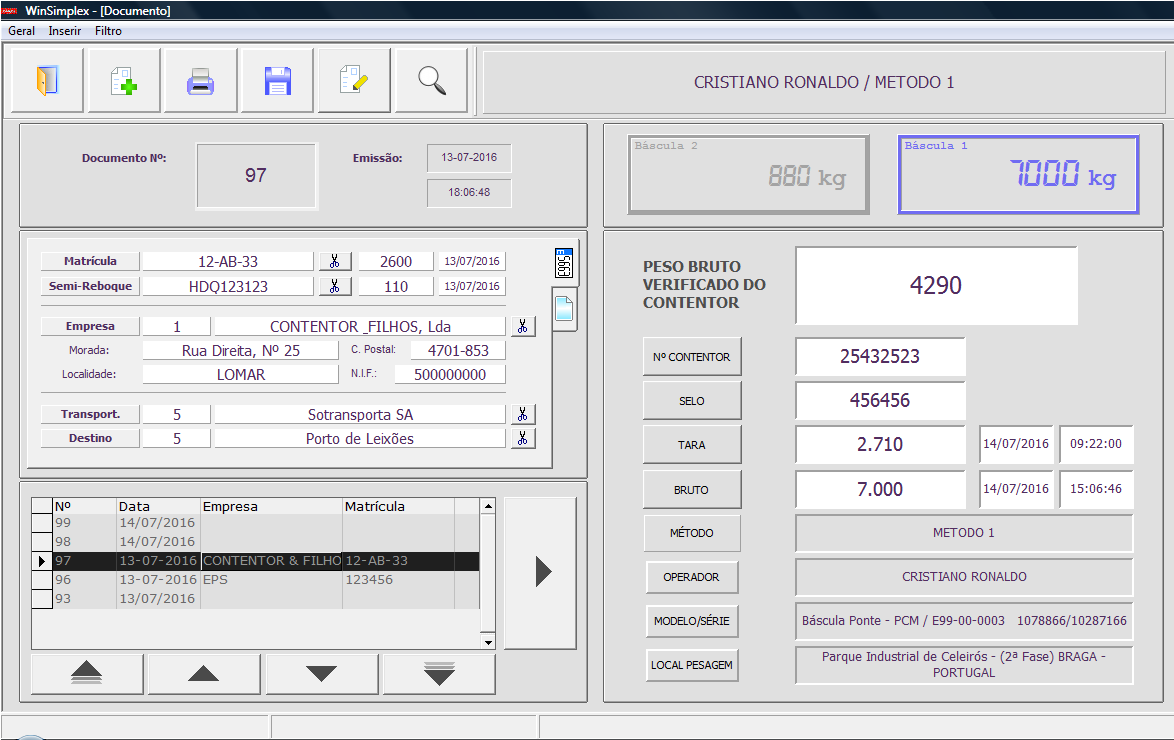Click the Transport. label button
Screen dimensions: 1174x740
[x=90, y=414]
